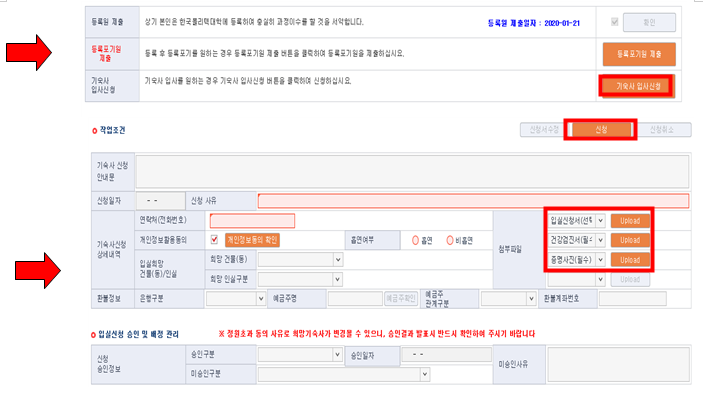Open the 승인구분 dropdown
Screen dimensions: 703x396
point(300,355)
